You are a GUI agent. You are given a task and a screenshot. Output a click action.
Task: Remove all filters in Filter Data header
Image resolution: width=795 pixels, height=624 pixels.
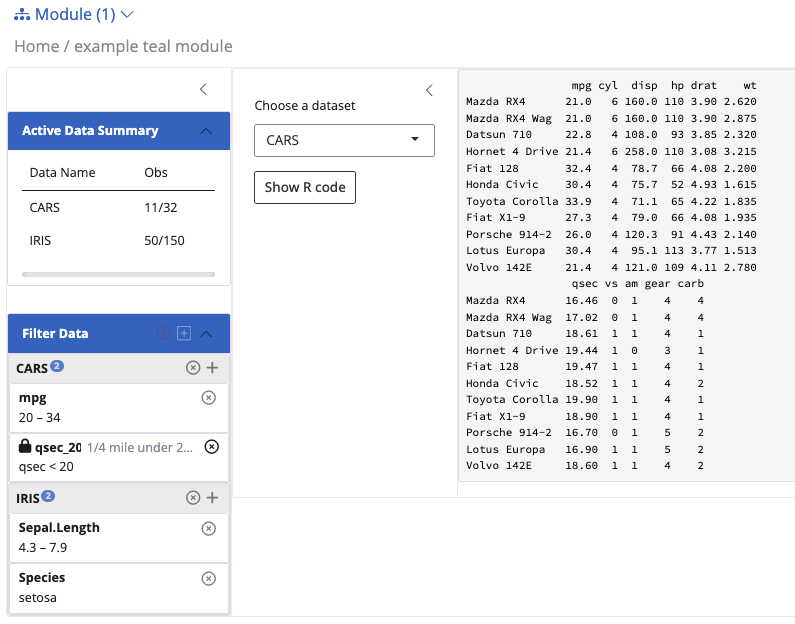point(163,334)
